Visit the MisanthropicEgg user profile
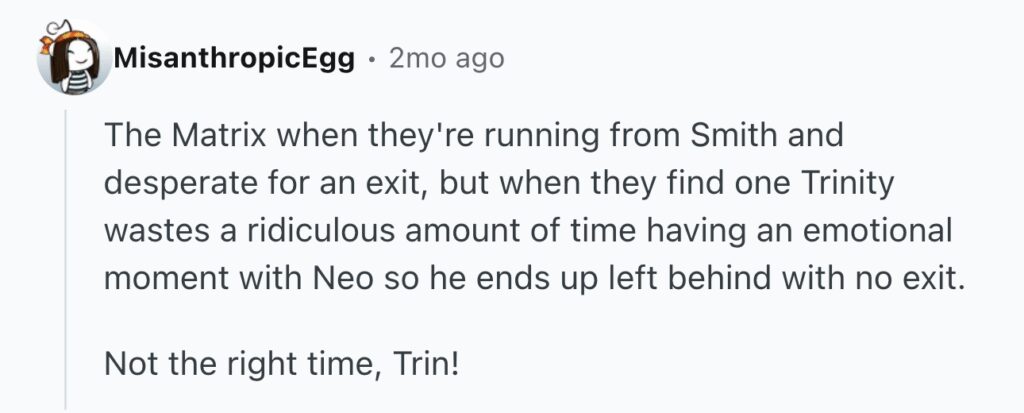 234,59
